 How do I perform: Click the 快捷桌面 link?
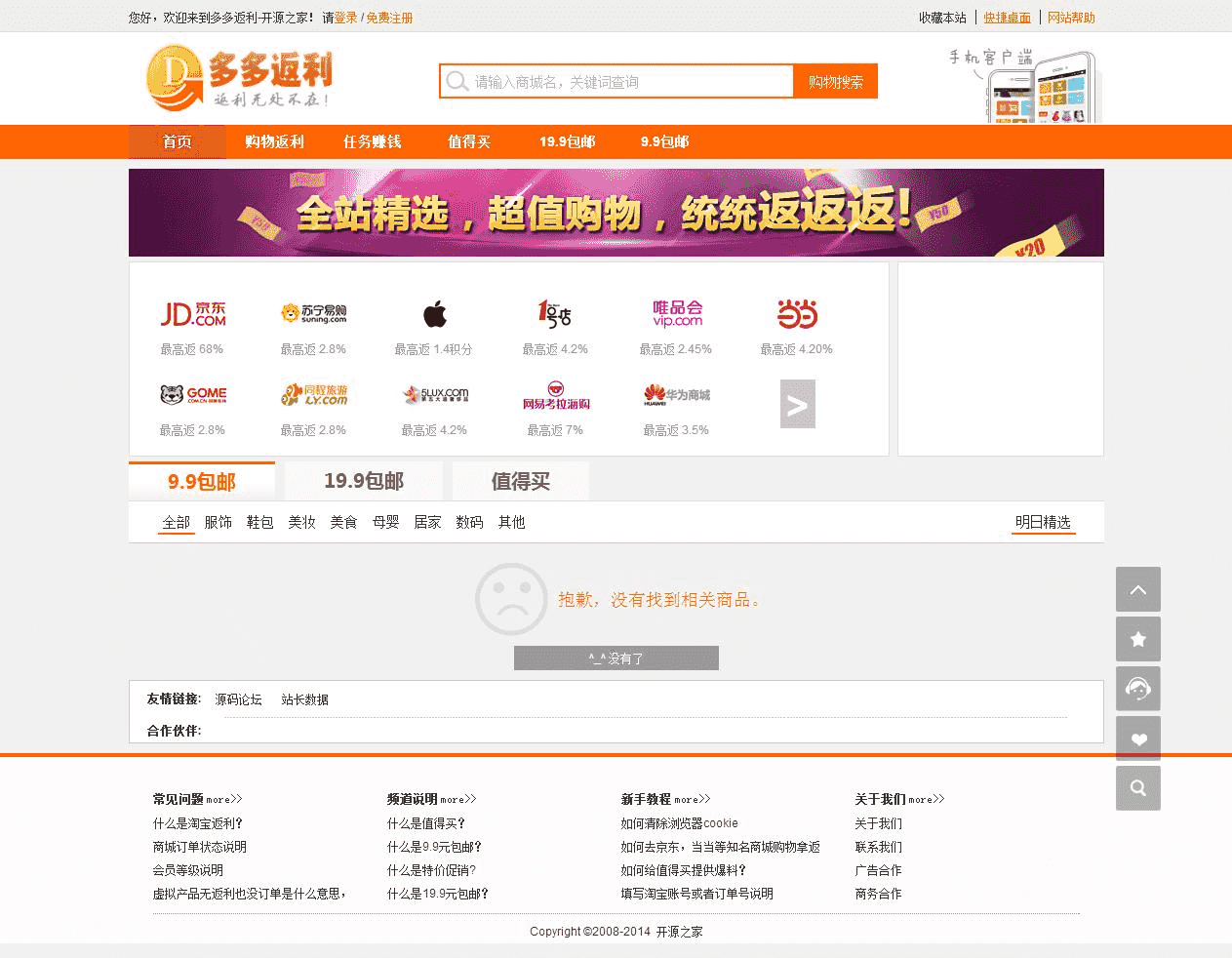[x=1008, y=18]
